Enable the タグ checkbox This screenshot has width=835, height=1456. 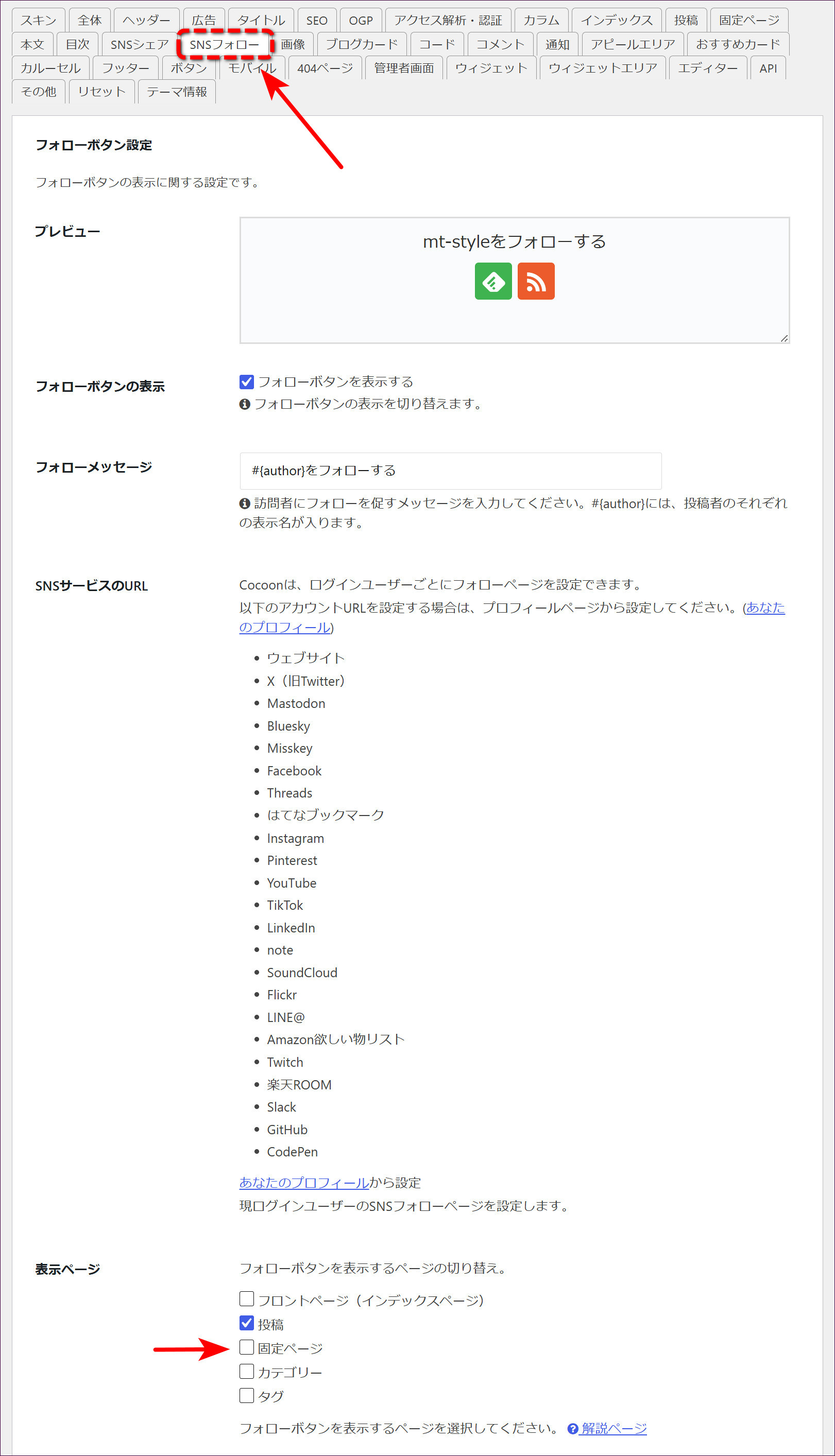click(x=247, y=1396)
